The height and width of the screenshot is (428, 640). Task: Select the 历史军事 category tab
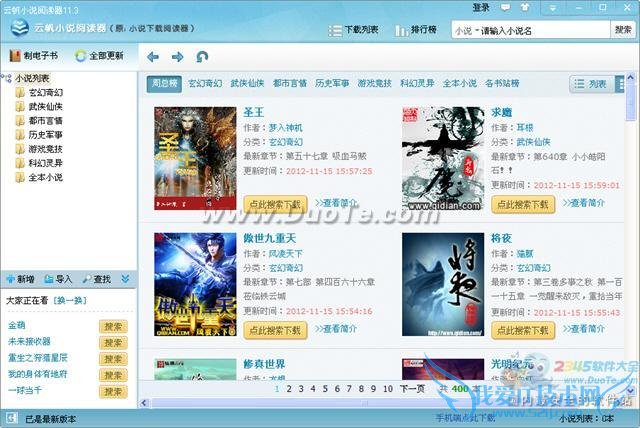coord(332,84)
